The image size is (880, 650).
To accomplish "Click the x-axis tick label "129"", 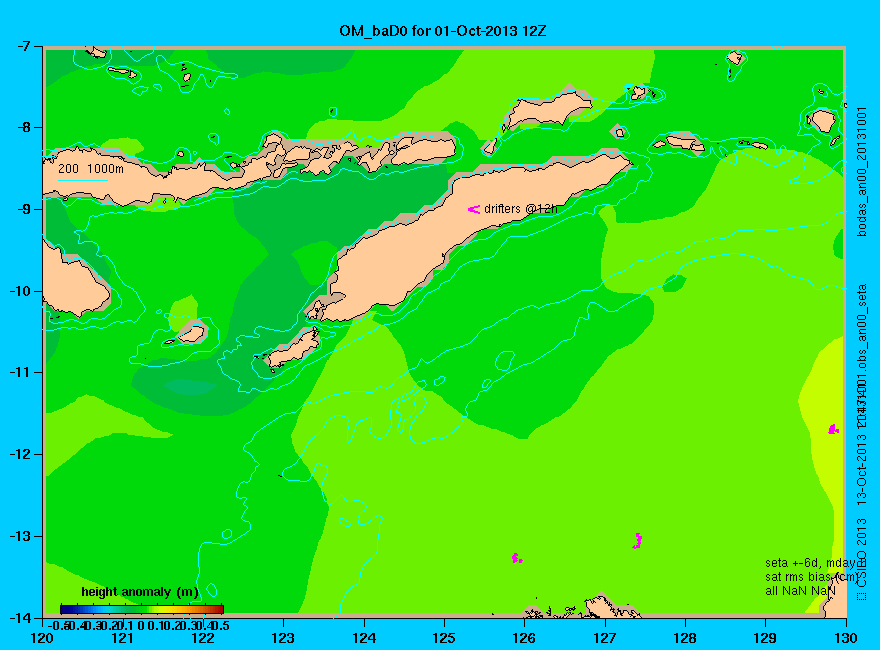I will tap(766, 638).
